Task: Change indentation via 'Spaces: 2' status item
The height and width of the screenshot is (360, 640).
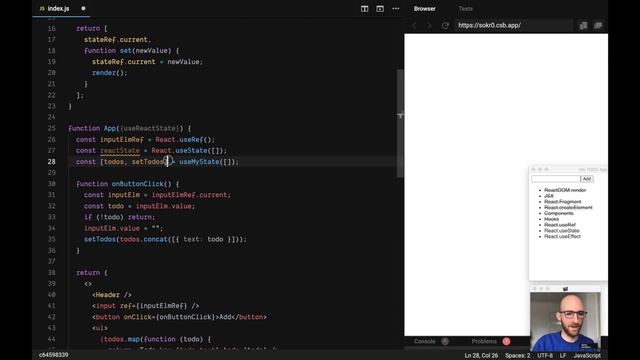Action: point(518,356)
